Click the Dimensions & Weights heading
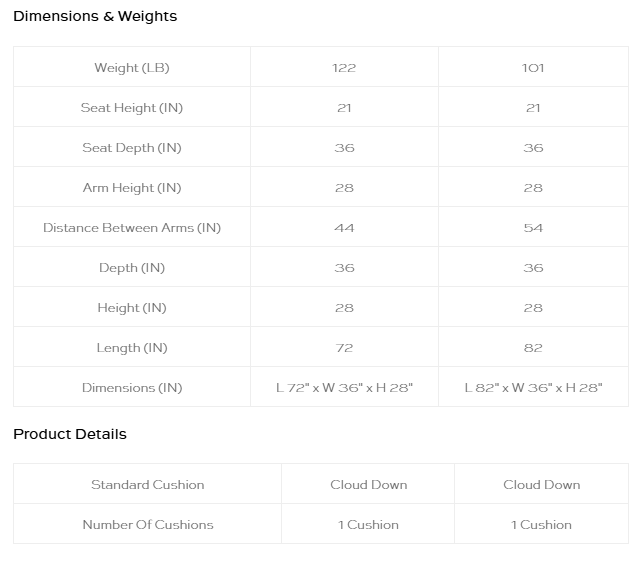The image size is (644, 566). (95, 16)
